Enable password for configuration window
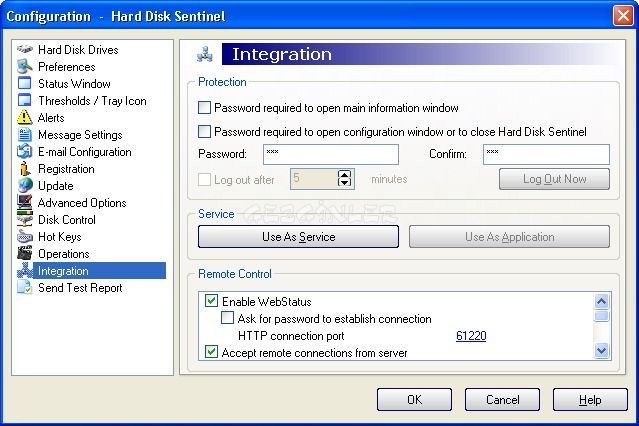 tap(204, 132)
